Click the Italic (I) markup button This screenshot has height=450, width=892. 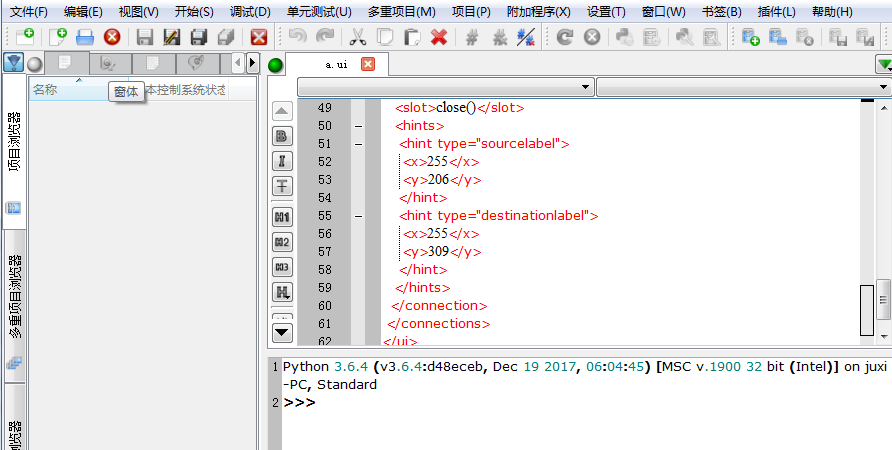283,161
